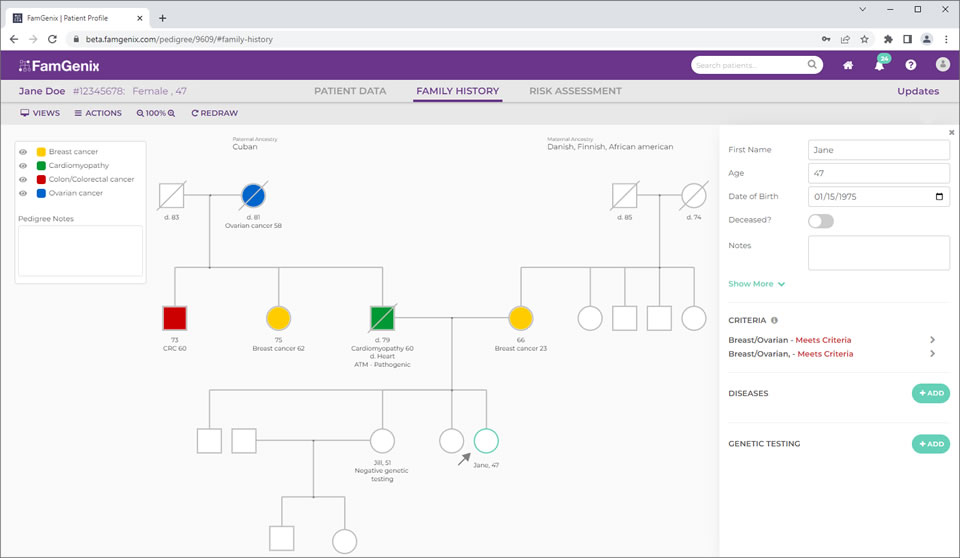The width and height of the screenshot is (960, 558).
Task: Open a new browser tab
Action: pyautogui.click(x=162, y=18)
